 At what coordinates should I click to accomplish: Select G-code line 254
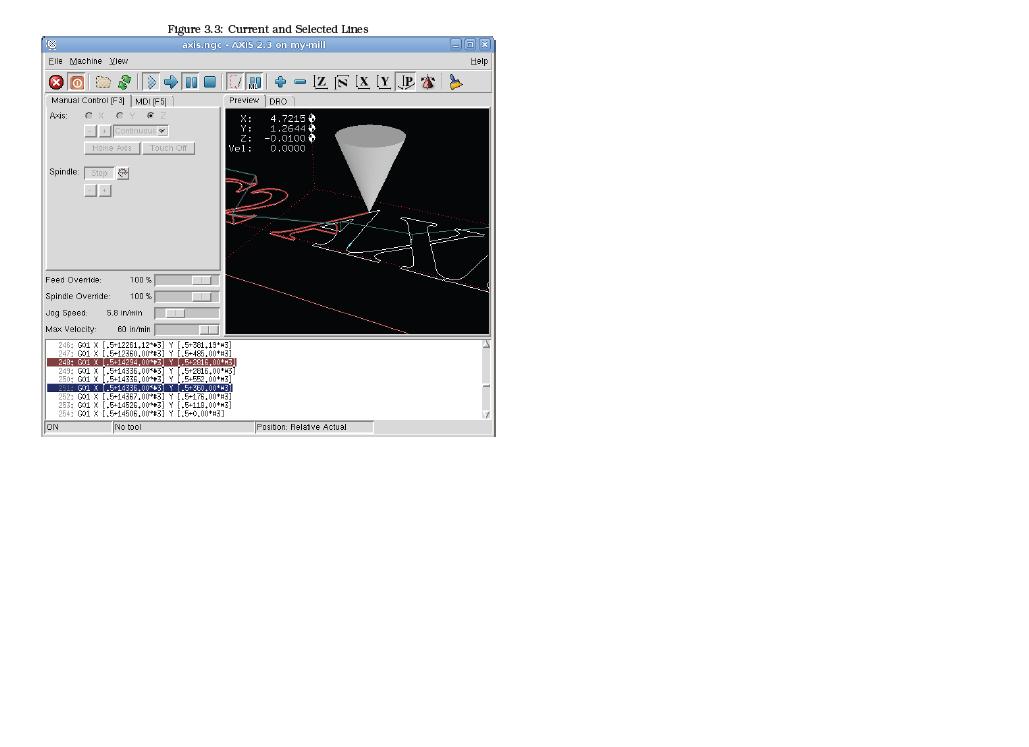[x=141, y=414]
